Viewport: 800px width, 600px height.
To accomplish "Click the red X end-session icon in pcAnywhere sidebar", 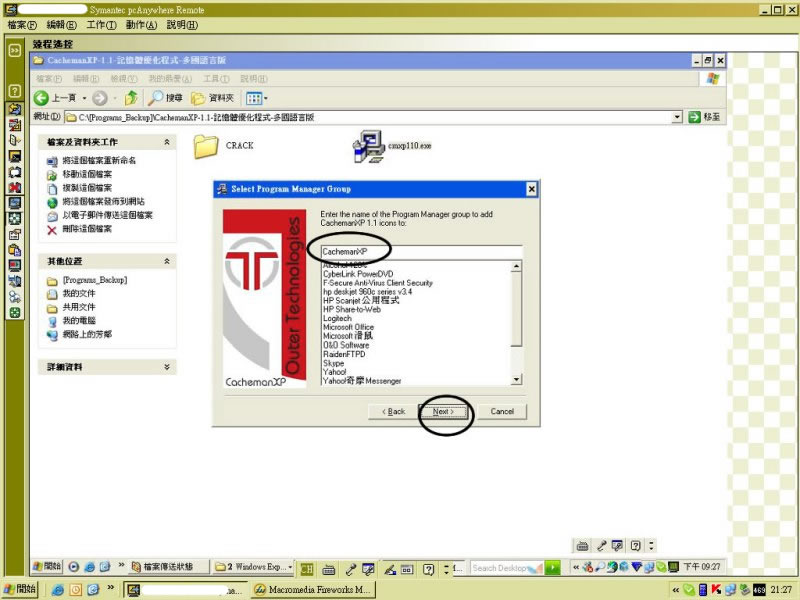I will (x=14, y=188).
